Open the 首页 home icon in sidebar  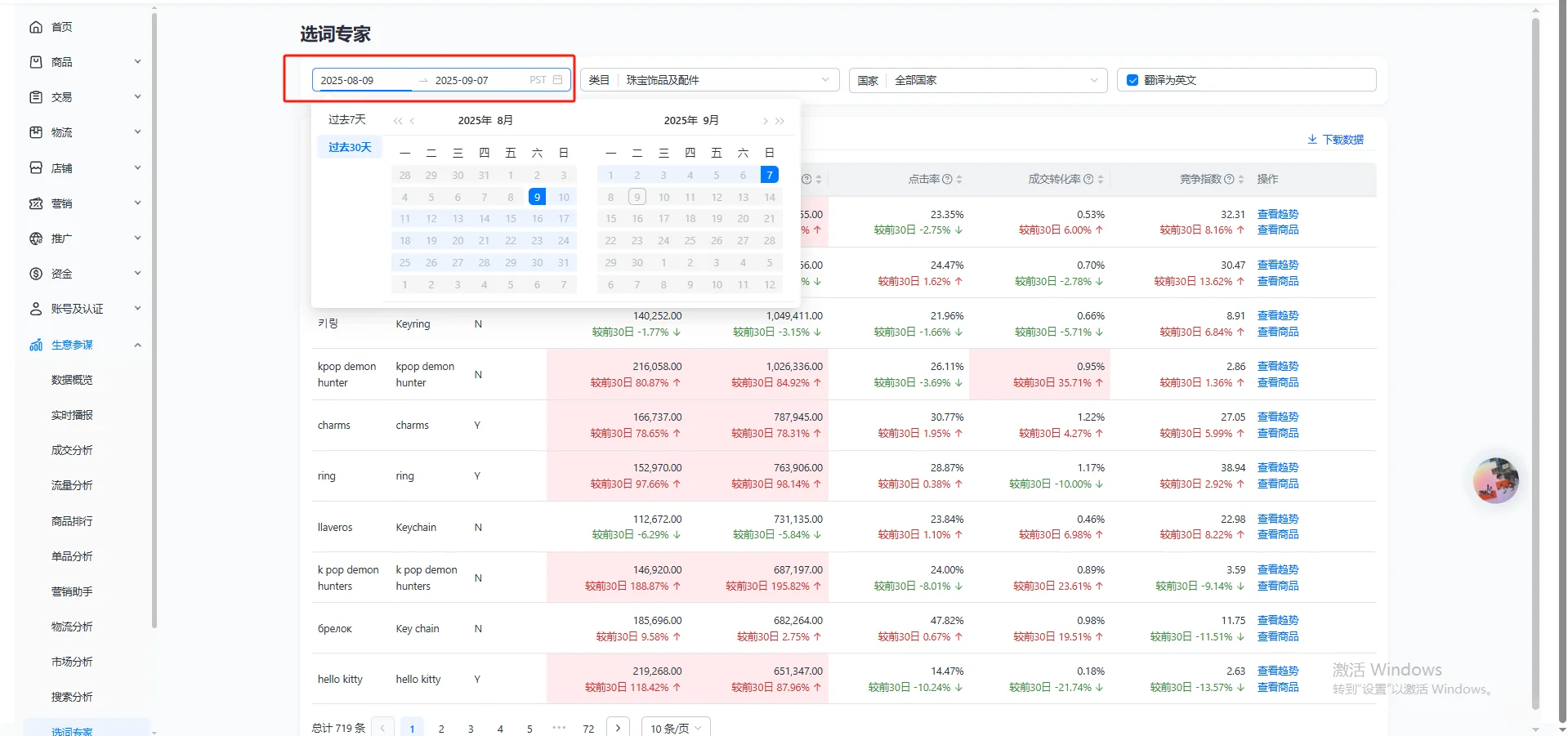point(36,26)
